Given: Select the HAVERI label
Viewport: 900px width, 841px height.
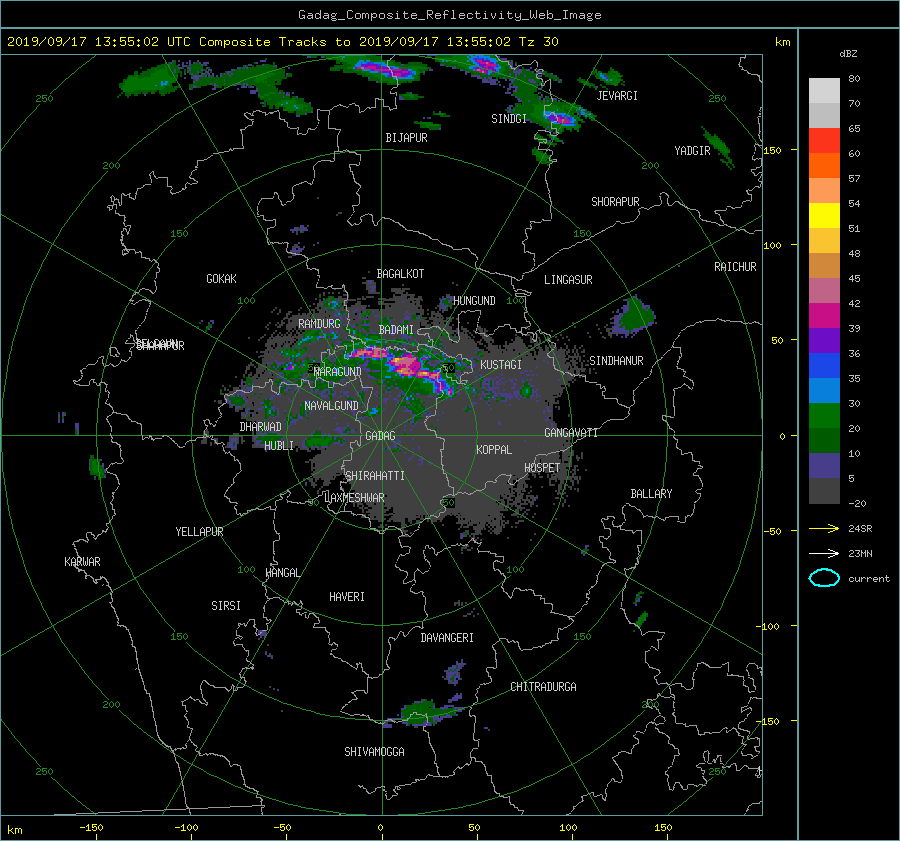Looking at the screenshot, I should [347, 596].
